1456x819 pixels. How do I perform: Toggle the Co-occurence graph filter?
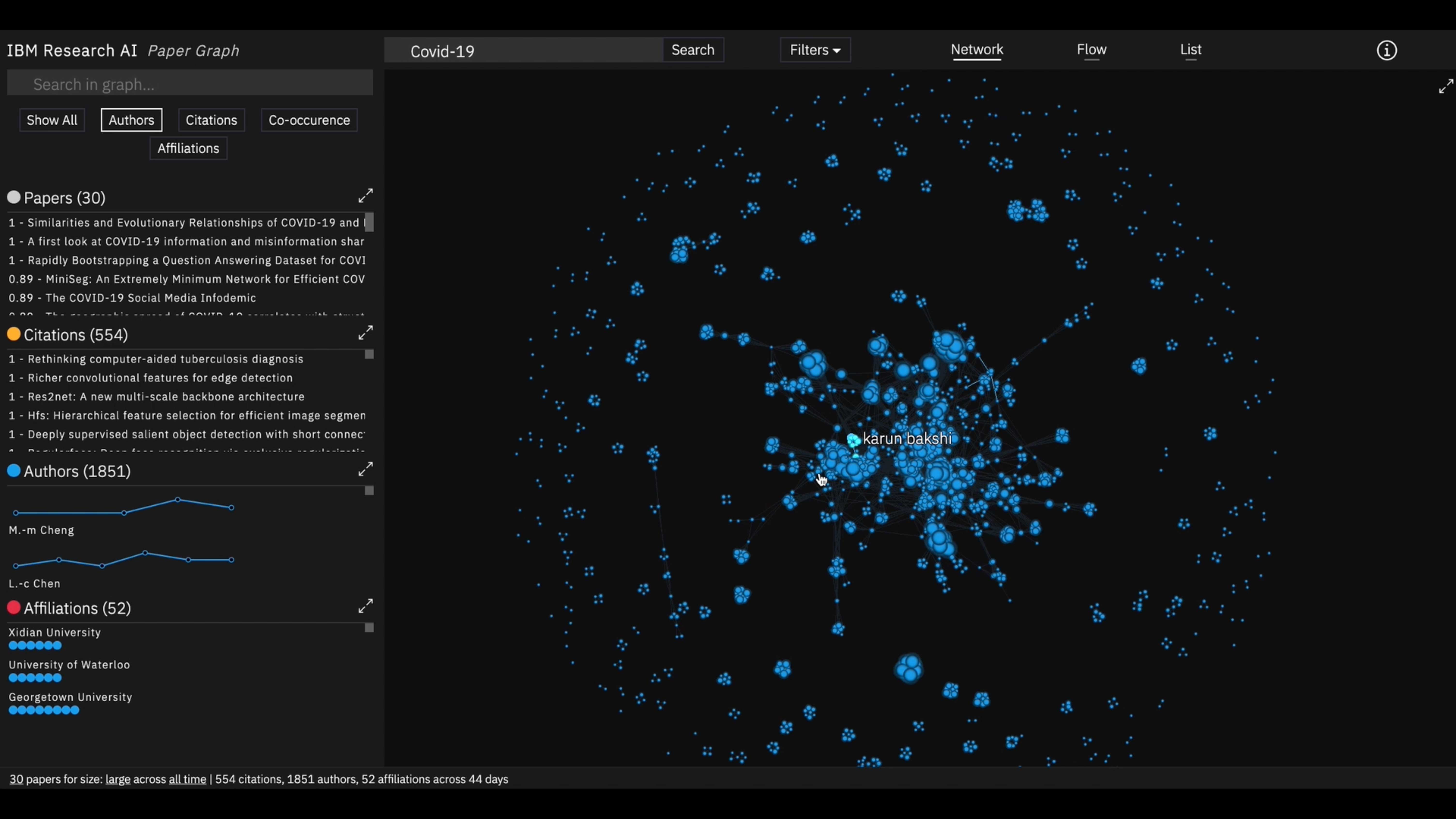[309, 120]
